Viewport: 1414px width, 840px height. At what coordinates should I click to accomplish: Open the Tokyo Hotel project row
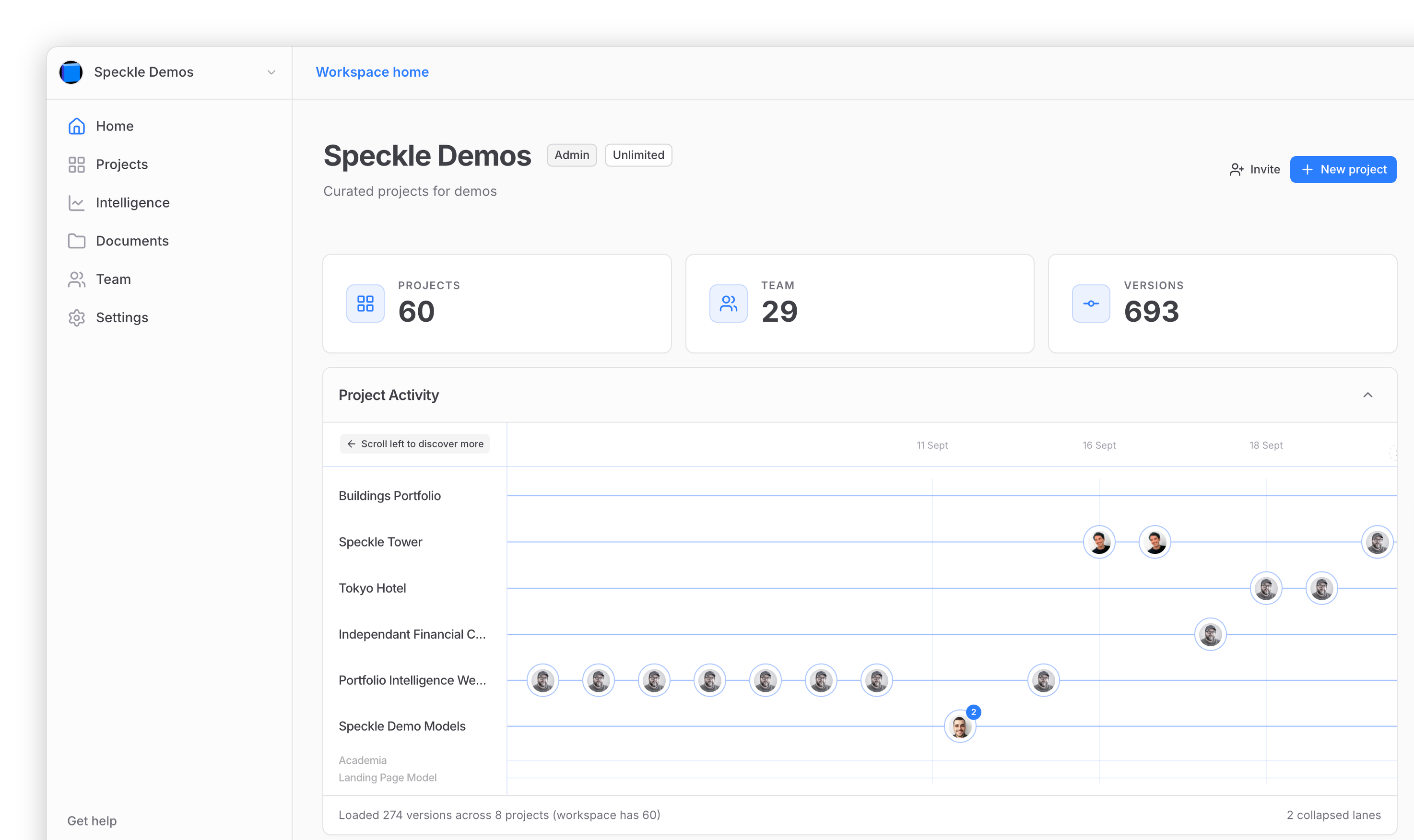click(372, 589)
